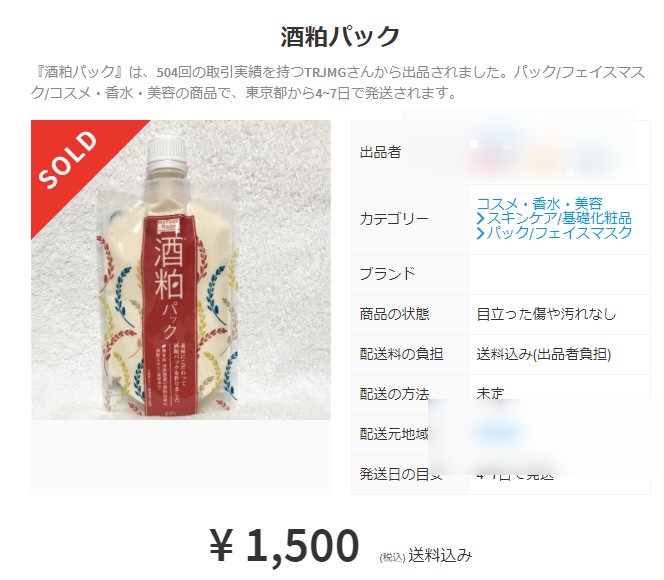Click the red 酒粕パック label on package
Image resolution: width=664 pixels, height=580 pixels.
[169, 313]
